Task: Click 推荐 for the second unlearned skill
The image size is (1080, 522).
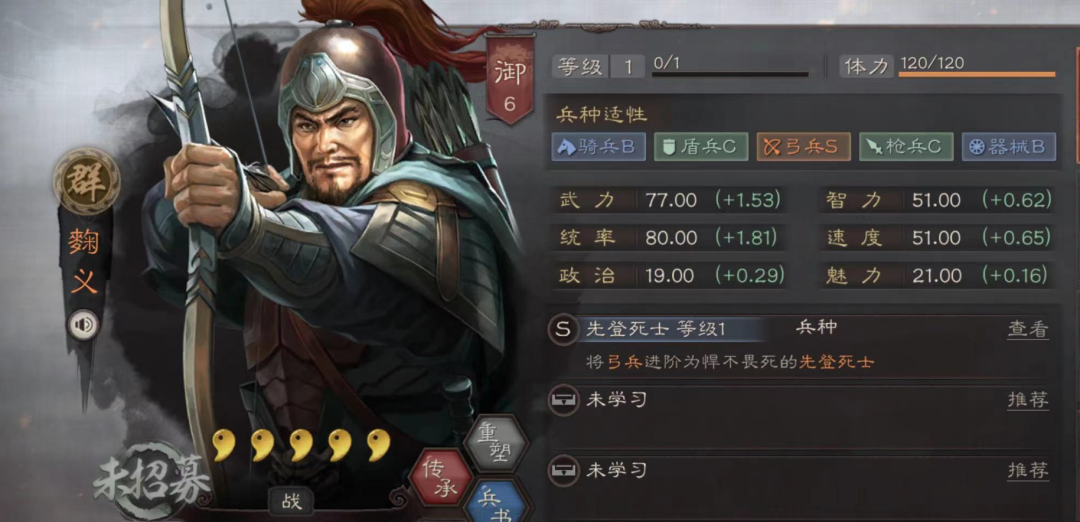Action: [x=1028, y=470]
